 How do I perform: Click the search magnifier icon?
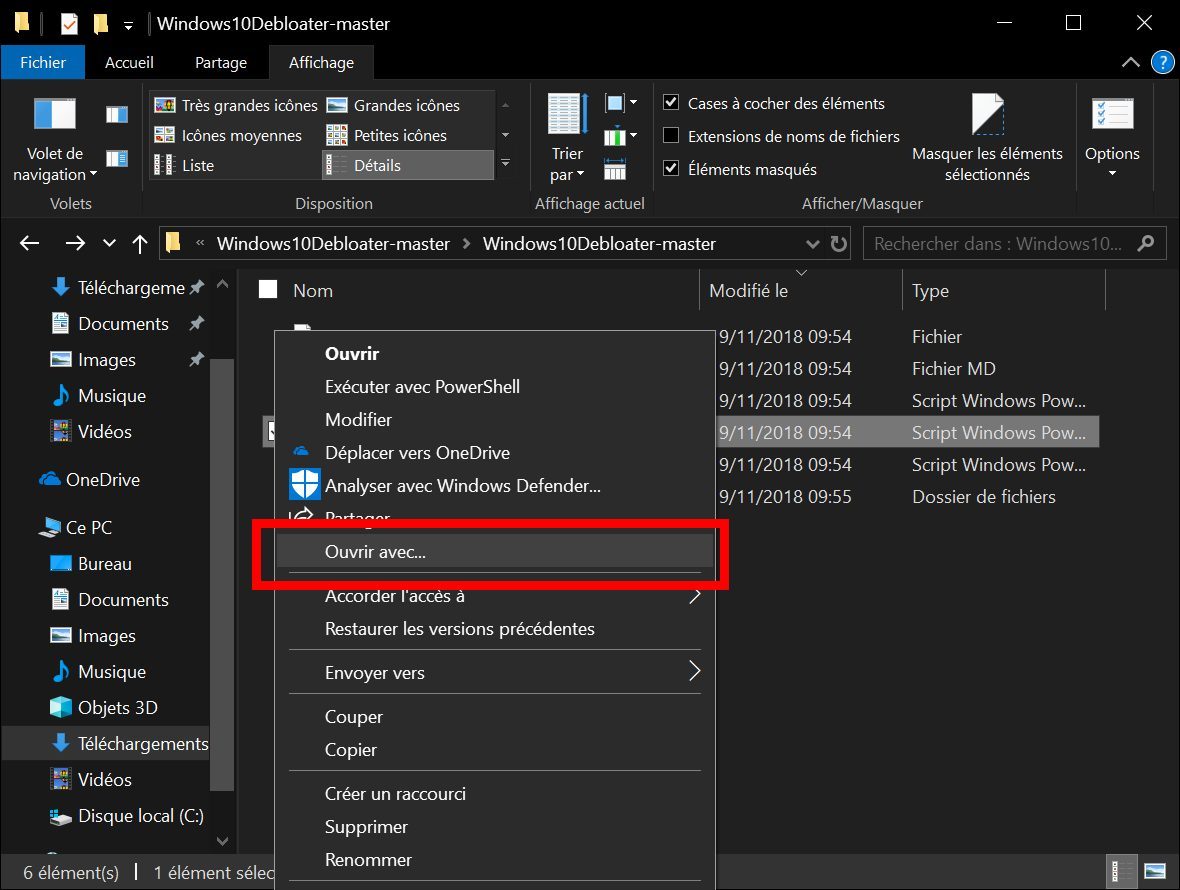1146,243
